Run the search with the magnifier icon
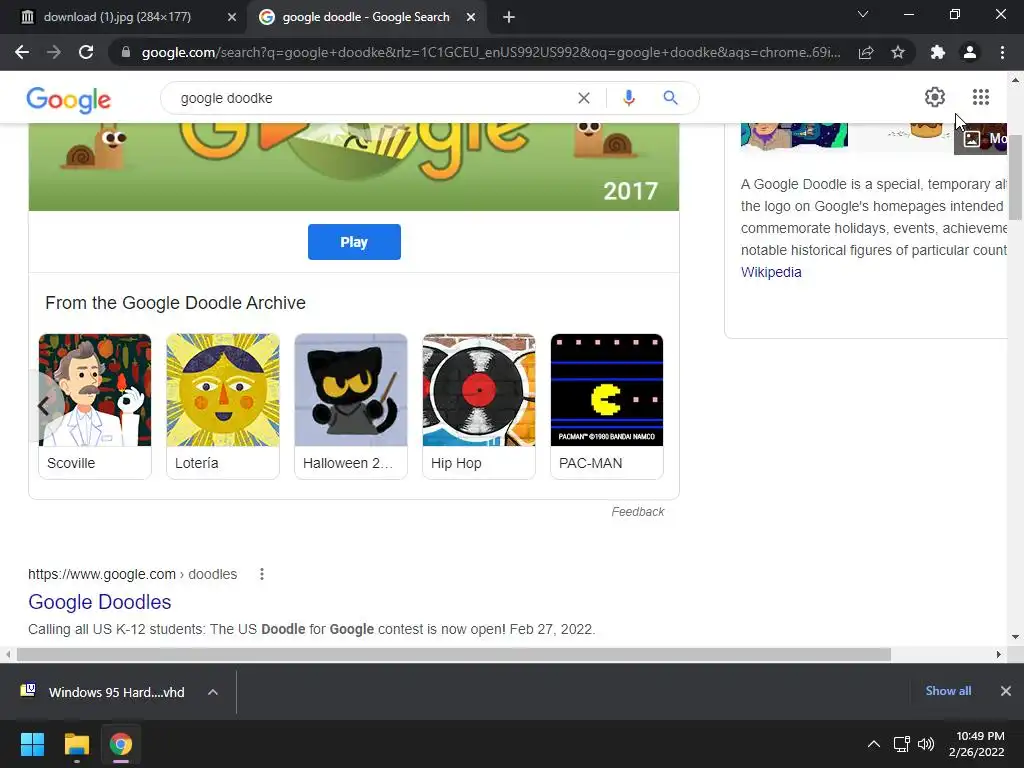The height and width of the screenshot is (768, 1024). click(670, 98)
